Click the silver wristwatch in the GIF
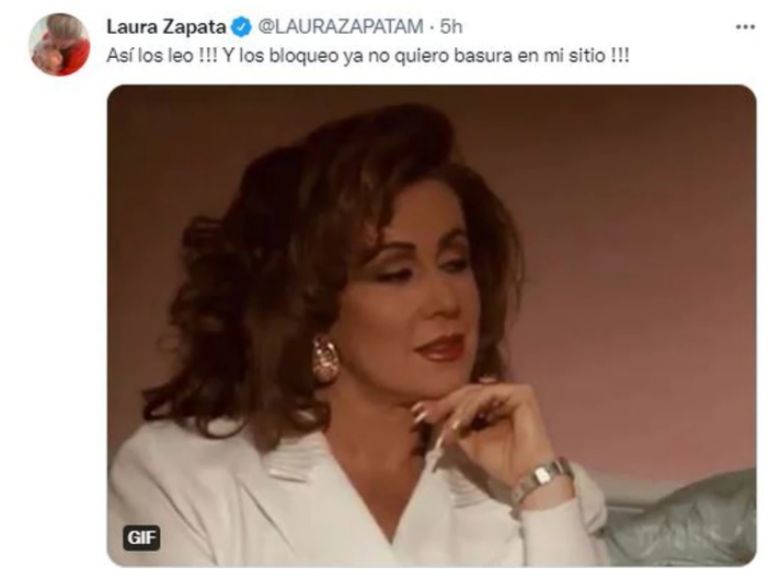 click(541, 481)
